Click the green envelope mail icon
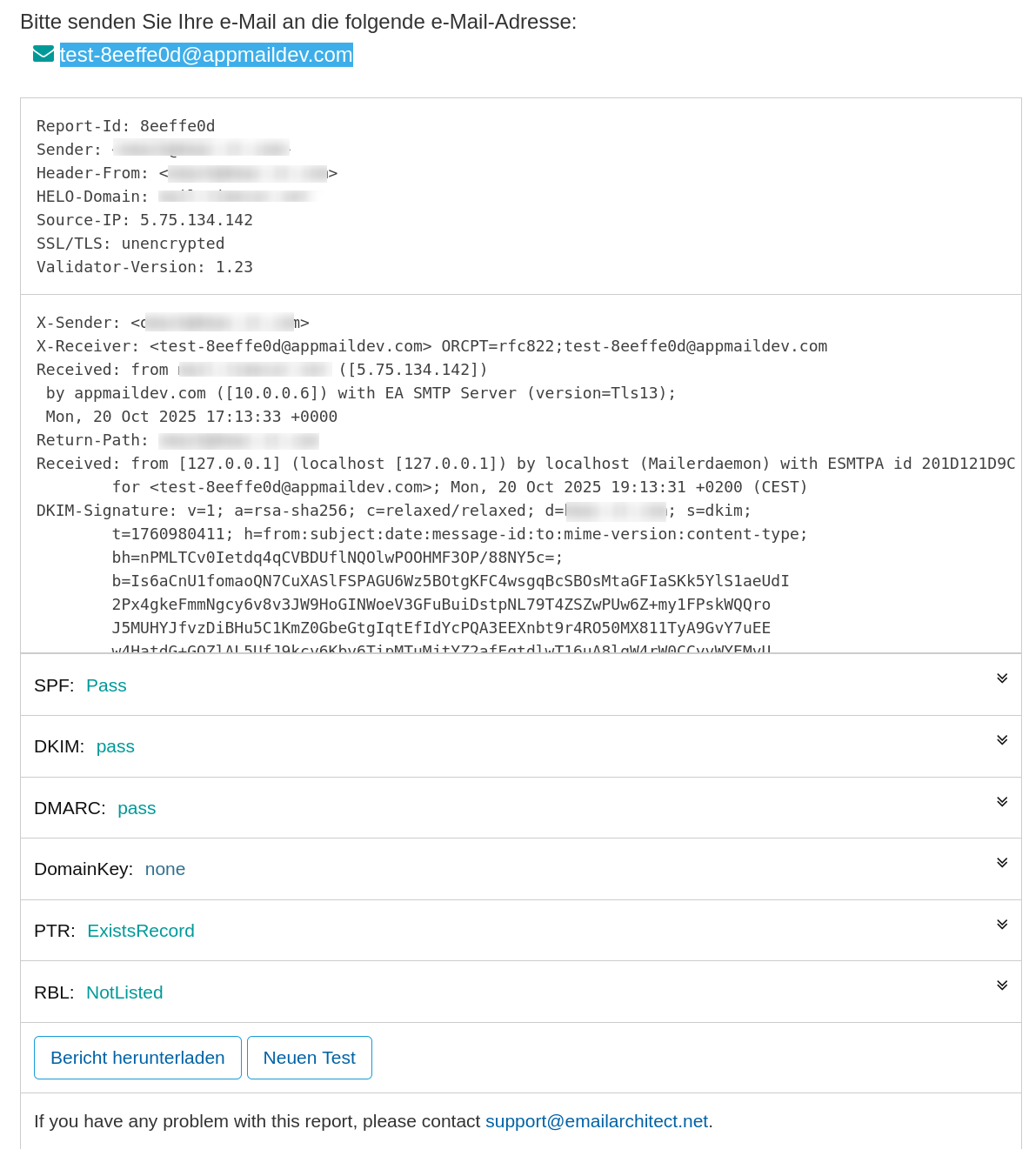This screenshot has height=1176, width=1029. (x=43, y=54)
